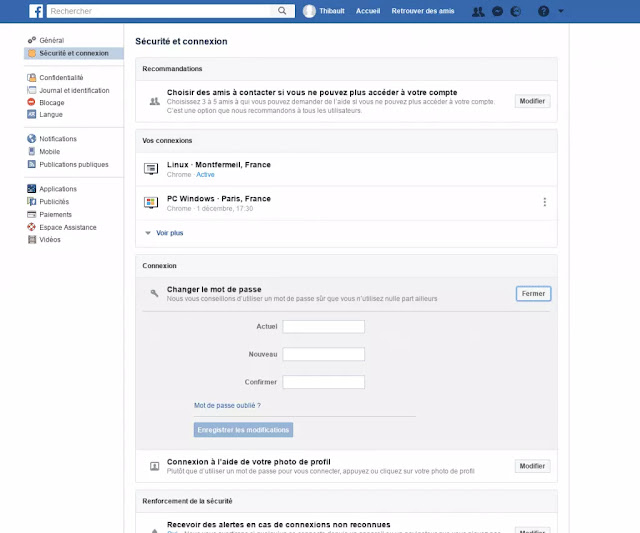640x533 pixels.
Task: Open Notifications settings label
Action: 58,139
